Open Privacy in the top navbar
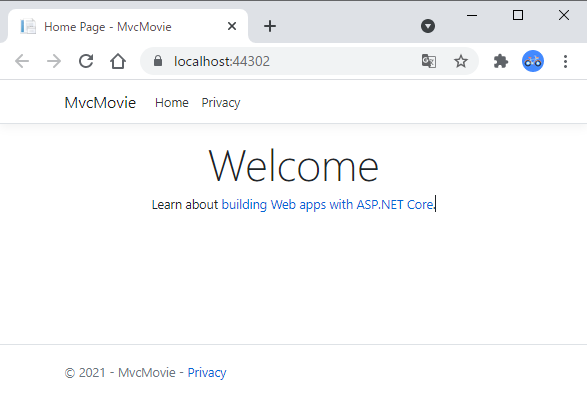The image size is (587, 399). (221, 103)
